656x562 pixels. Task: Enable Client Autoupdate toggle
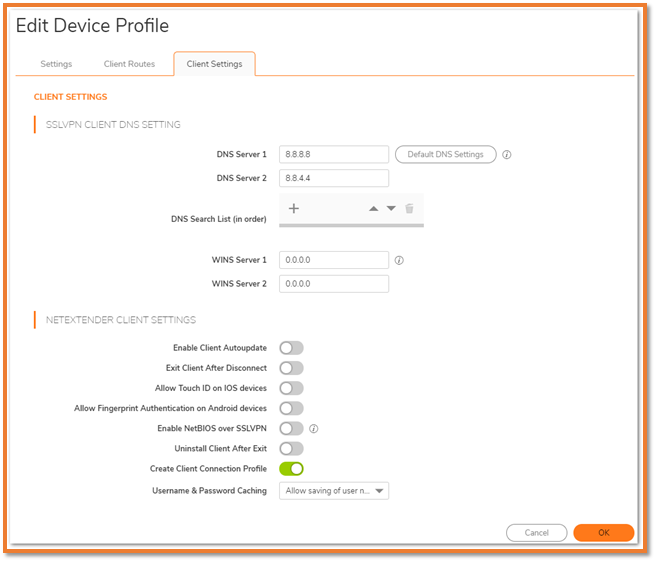coord(291,348)
